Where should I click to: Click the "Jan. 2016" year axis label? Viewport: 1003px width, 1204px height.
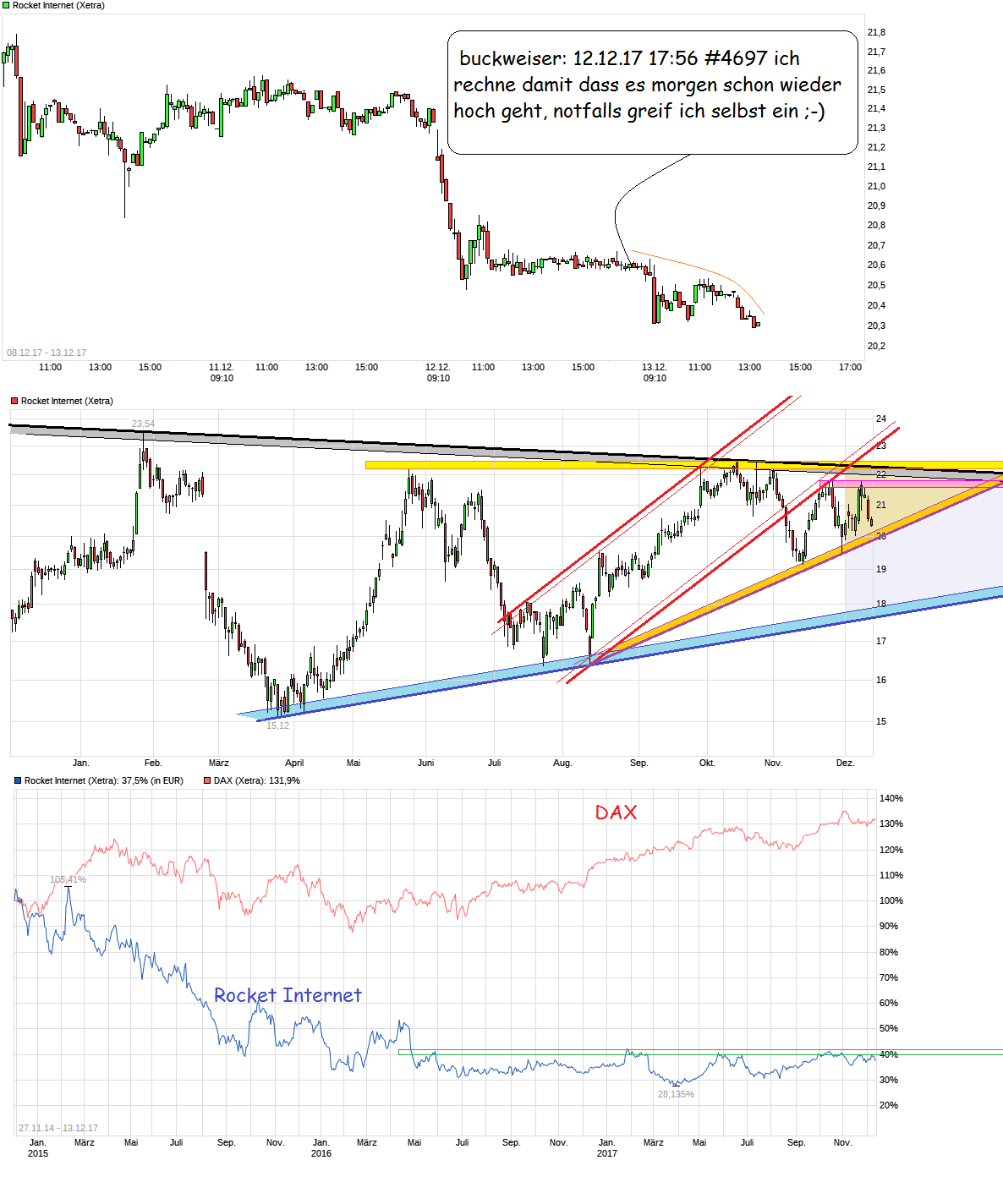[x=321, y=1147]
